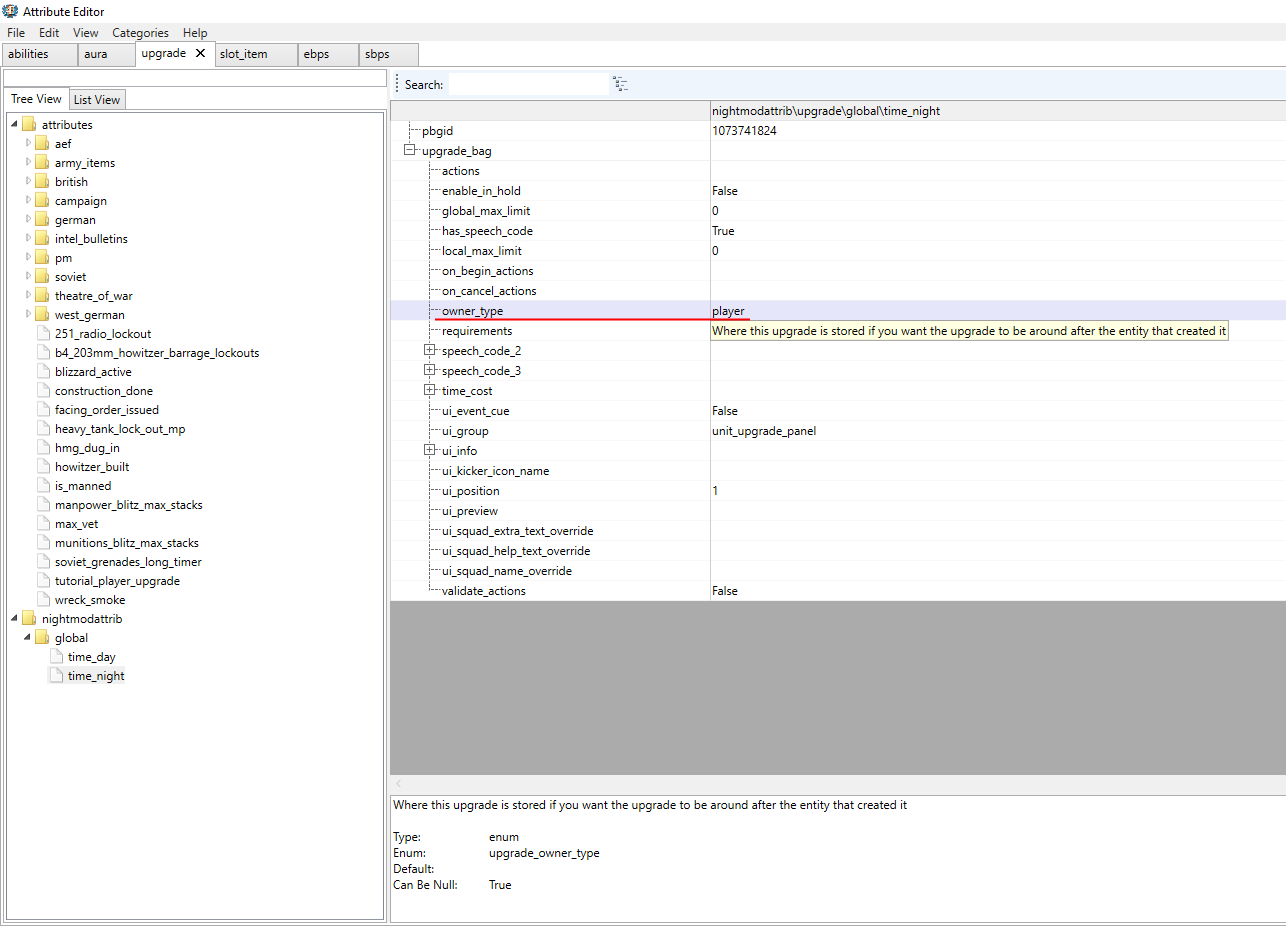This screenshot has width=1286, height=926.
Task: Select the Tree View tab
Action: point(36,99)
